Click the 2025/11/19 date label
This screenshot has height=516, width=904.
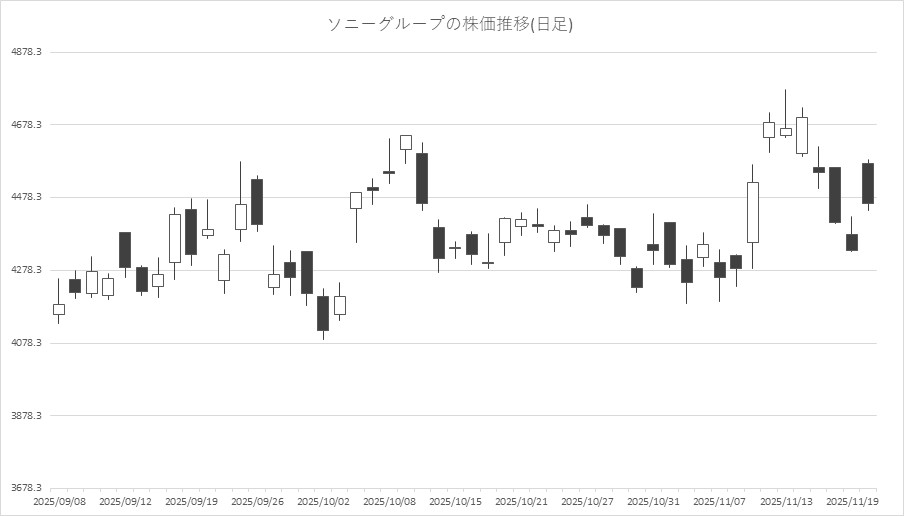(851, 501)
